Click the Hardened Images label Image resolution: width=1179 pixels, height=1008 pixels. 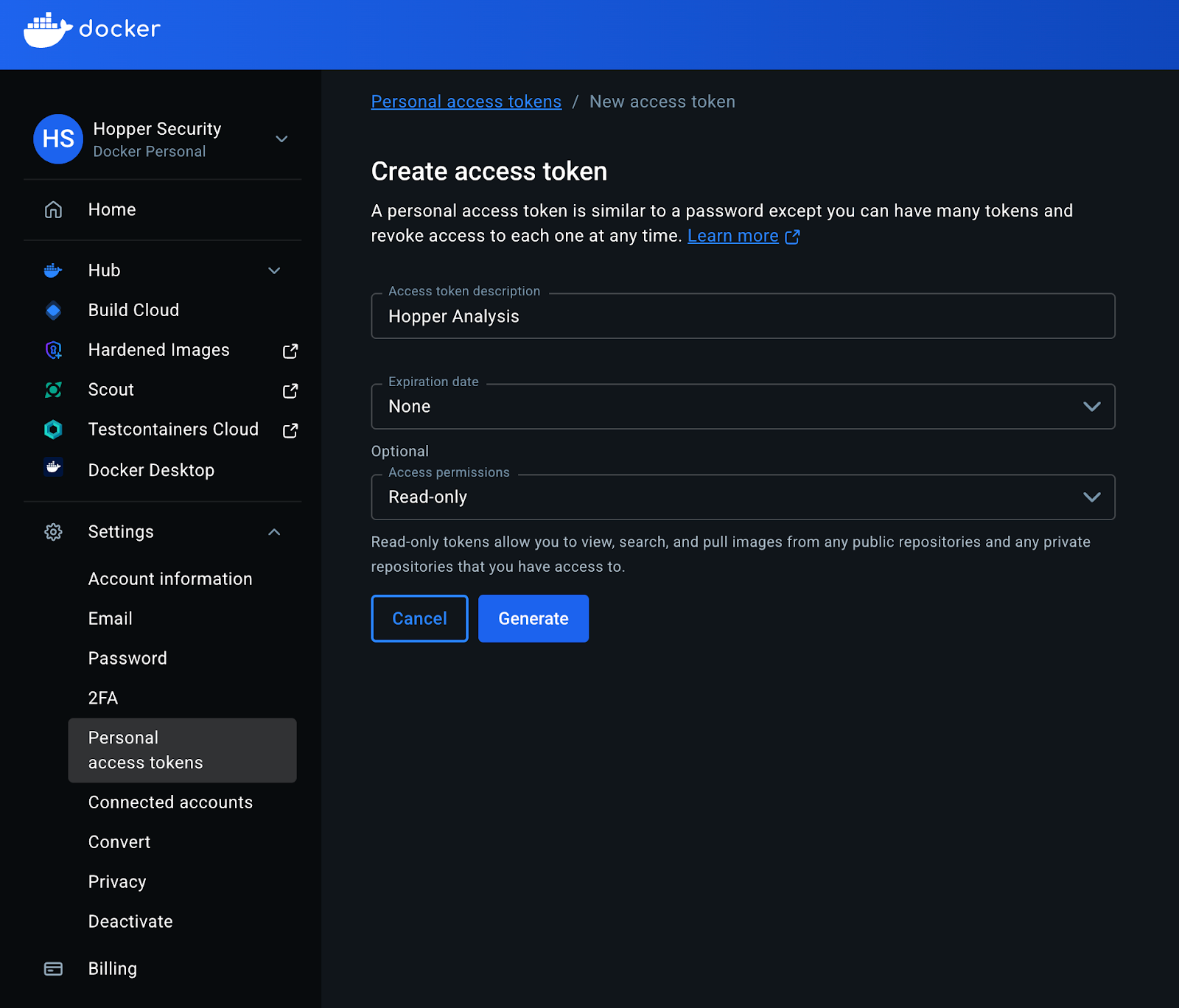pos(158,350)
